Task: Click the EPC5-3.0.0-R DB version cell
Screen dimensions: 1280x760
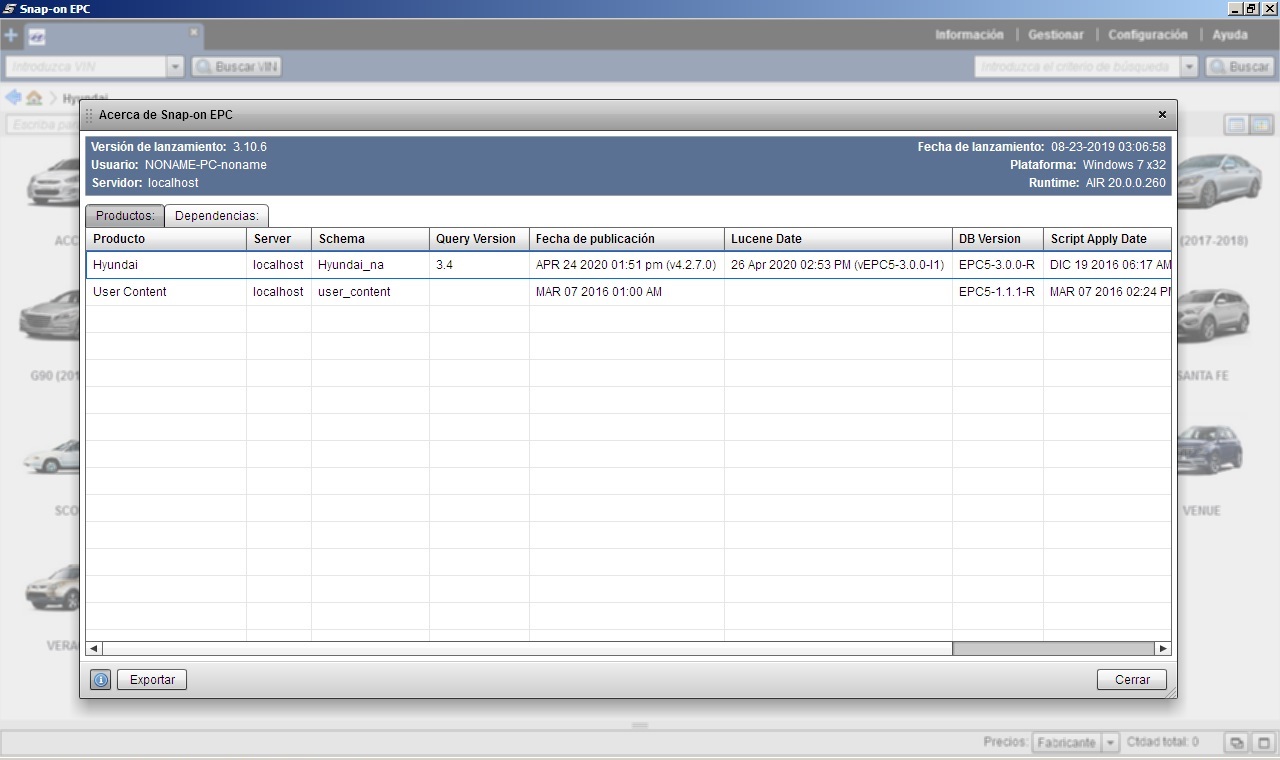Action: point(997,265)
